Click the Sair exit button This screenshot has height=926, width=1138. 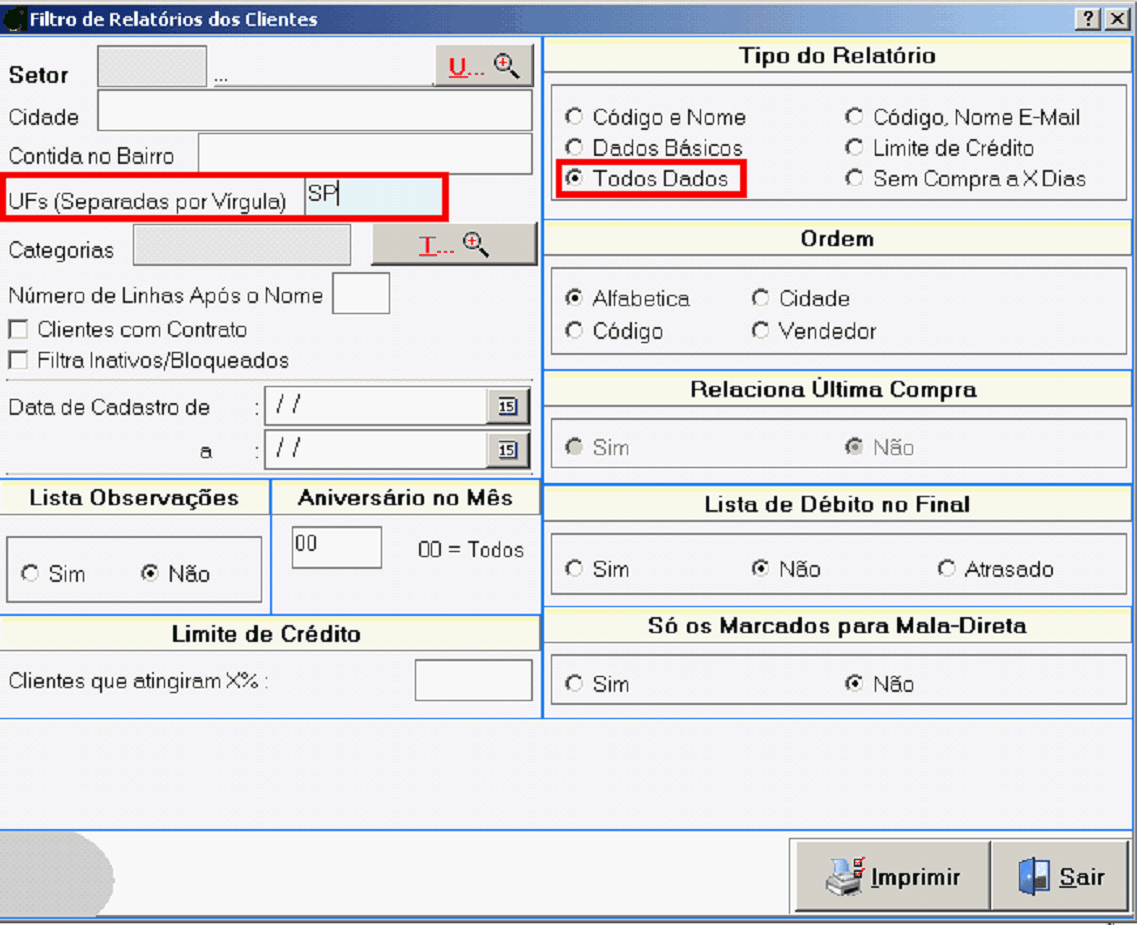tap(1061, 877)
